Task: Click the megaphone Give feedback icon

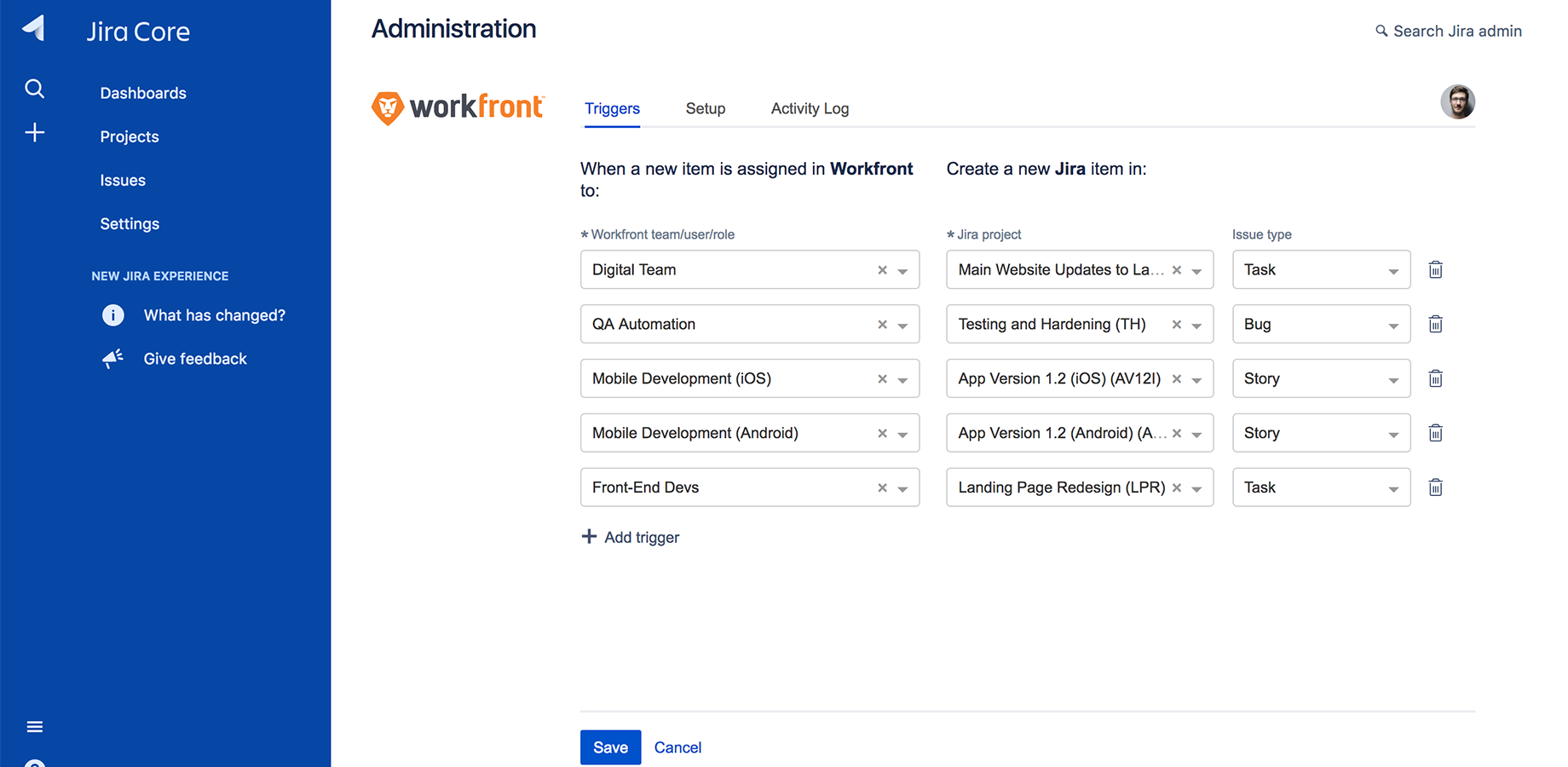Action: (x=112, y=359)
